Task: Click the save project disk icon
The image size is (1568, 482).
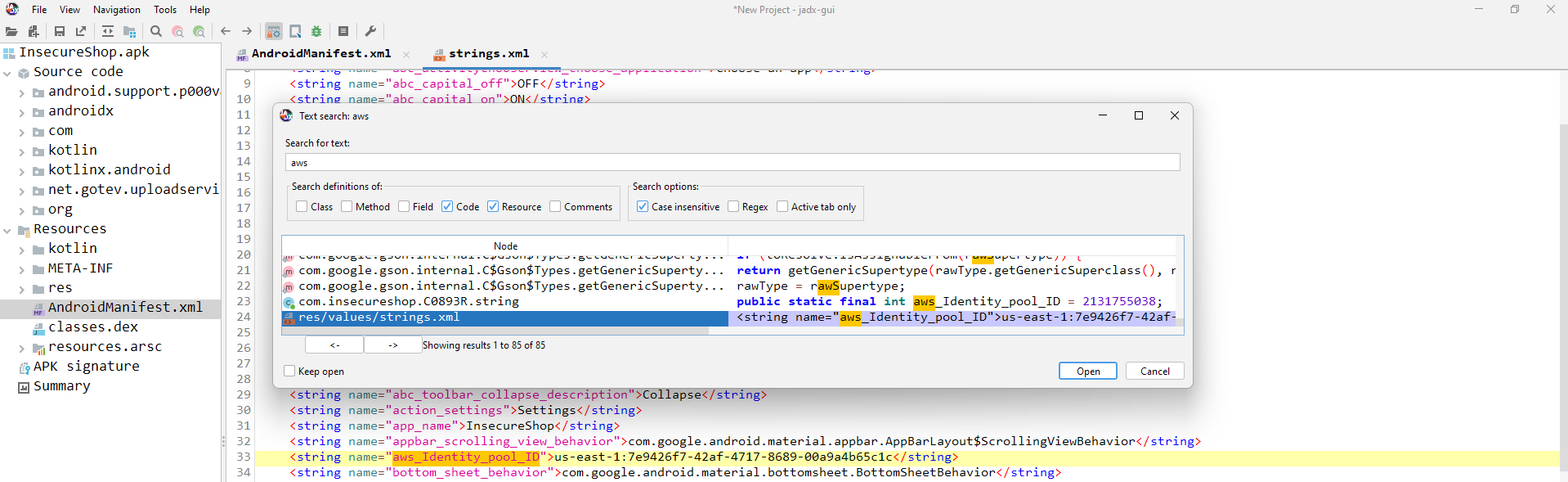Action: click(x=60, y=32)
